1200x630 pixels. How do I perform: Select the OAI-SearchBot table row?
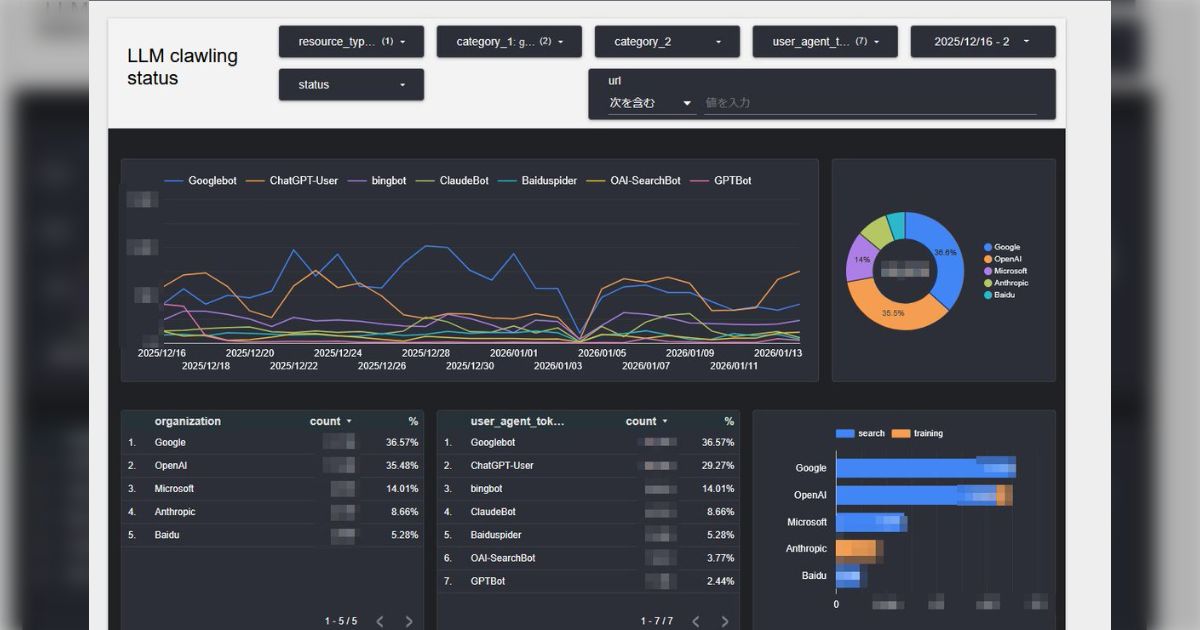(588, 558)
